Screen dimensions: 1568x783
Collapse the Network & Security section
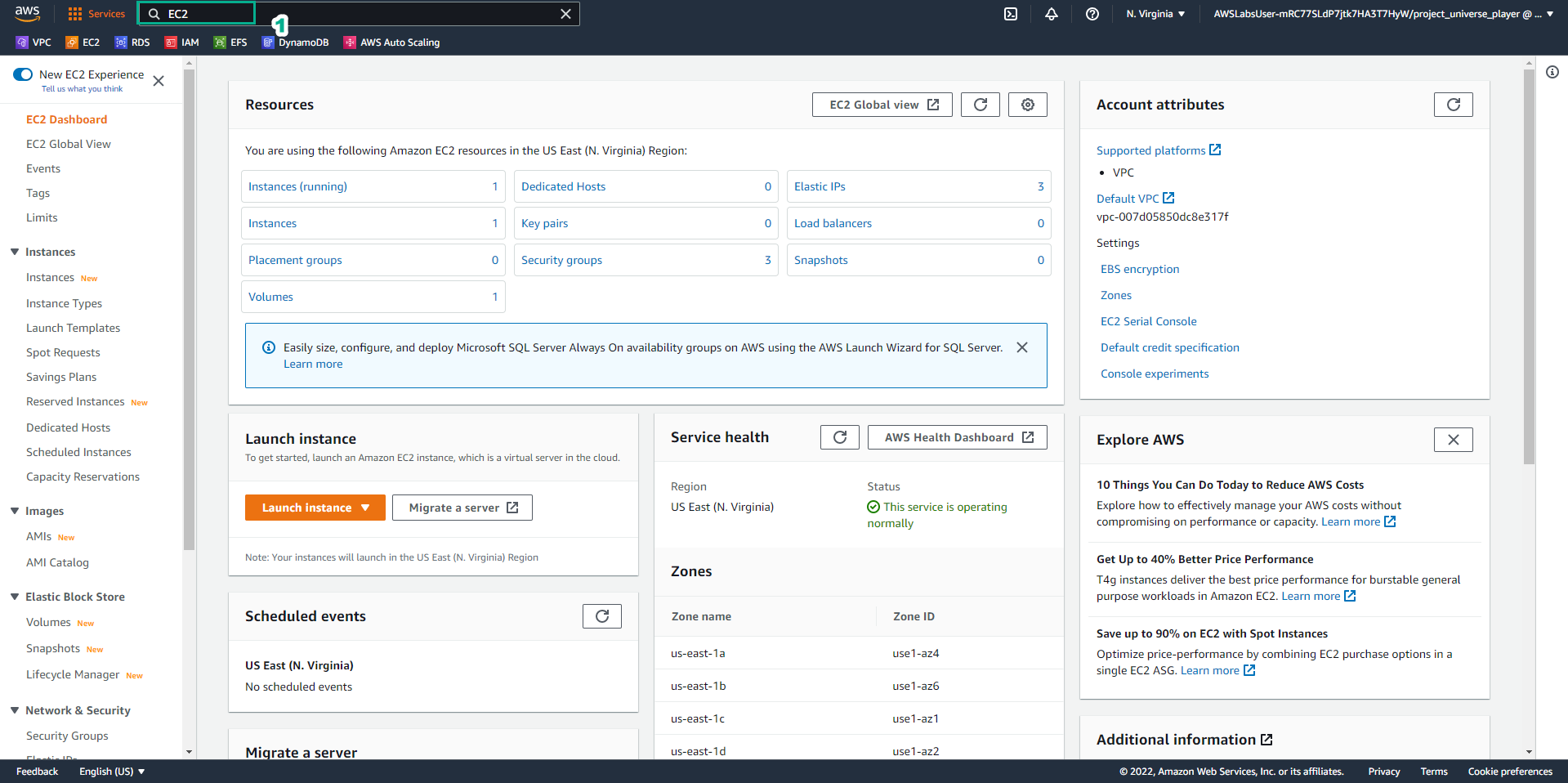(15, 710)
